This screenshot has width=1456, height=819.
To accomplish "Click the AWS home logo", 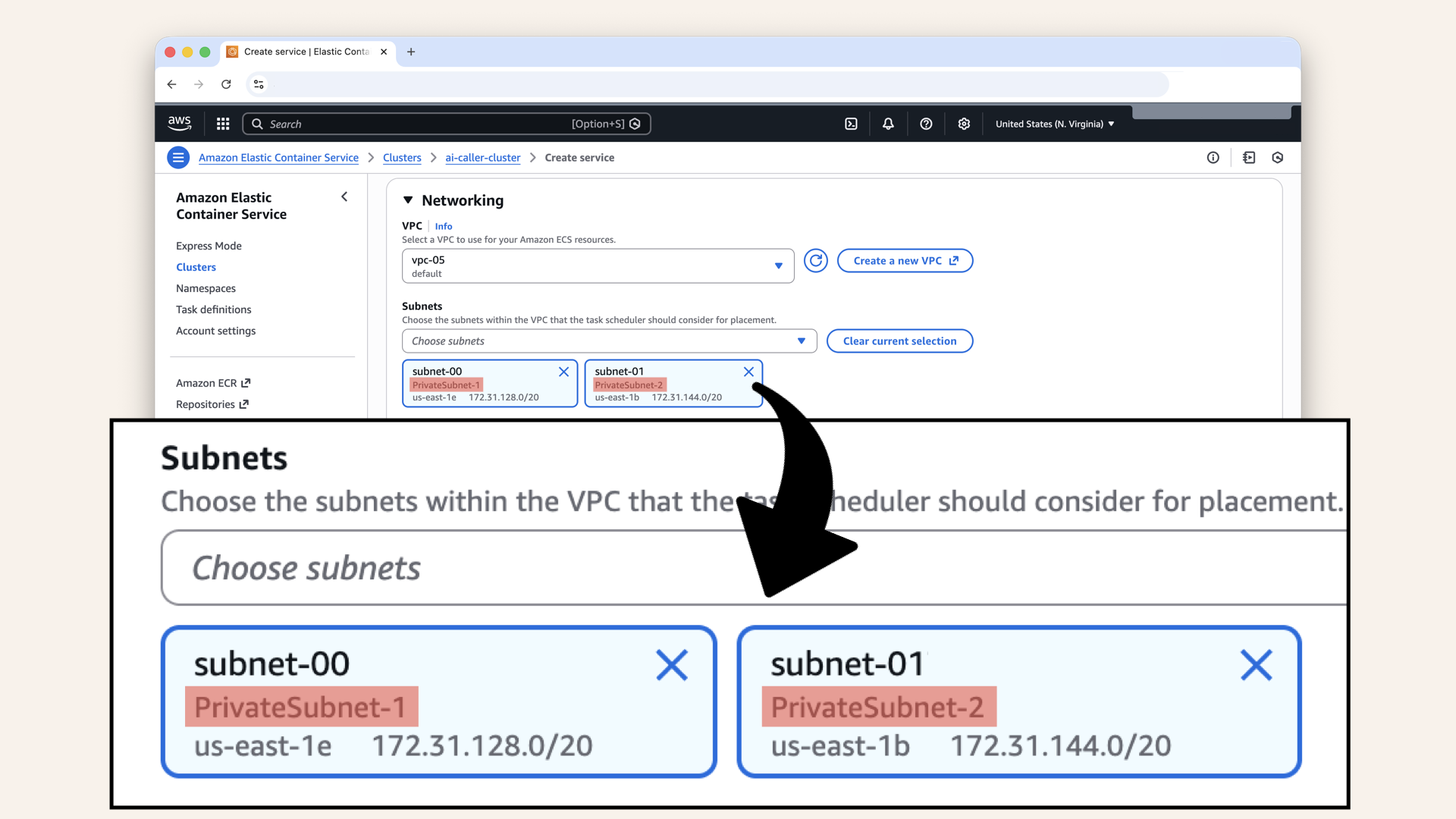I will 179,123.
